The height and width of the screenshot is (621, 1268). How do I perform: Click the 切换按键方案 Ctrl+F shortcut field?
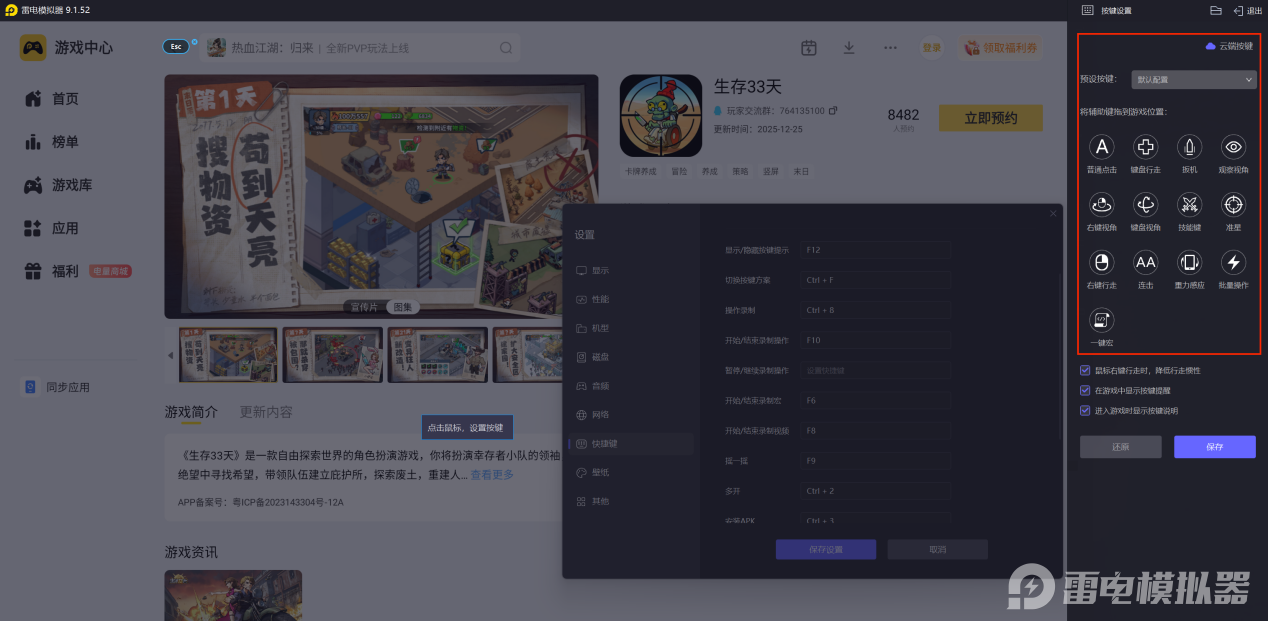pyautogui.click(x=875, y=280)
